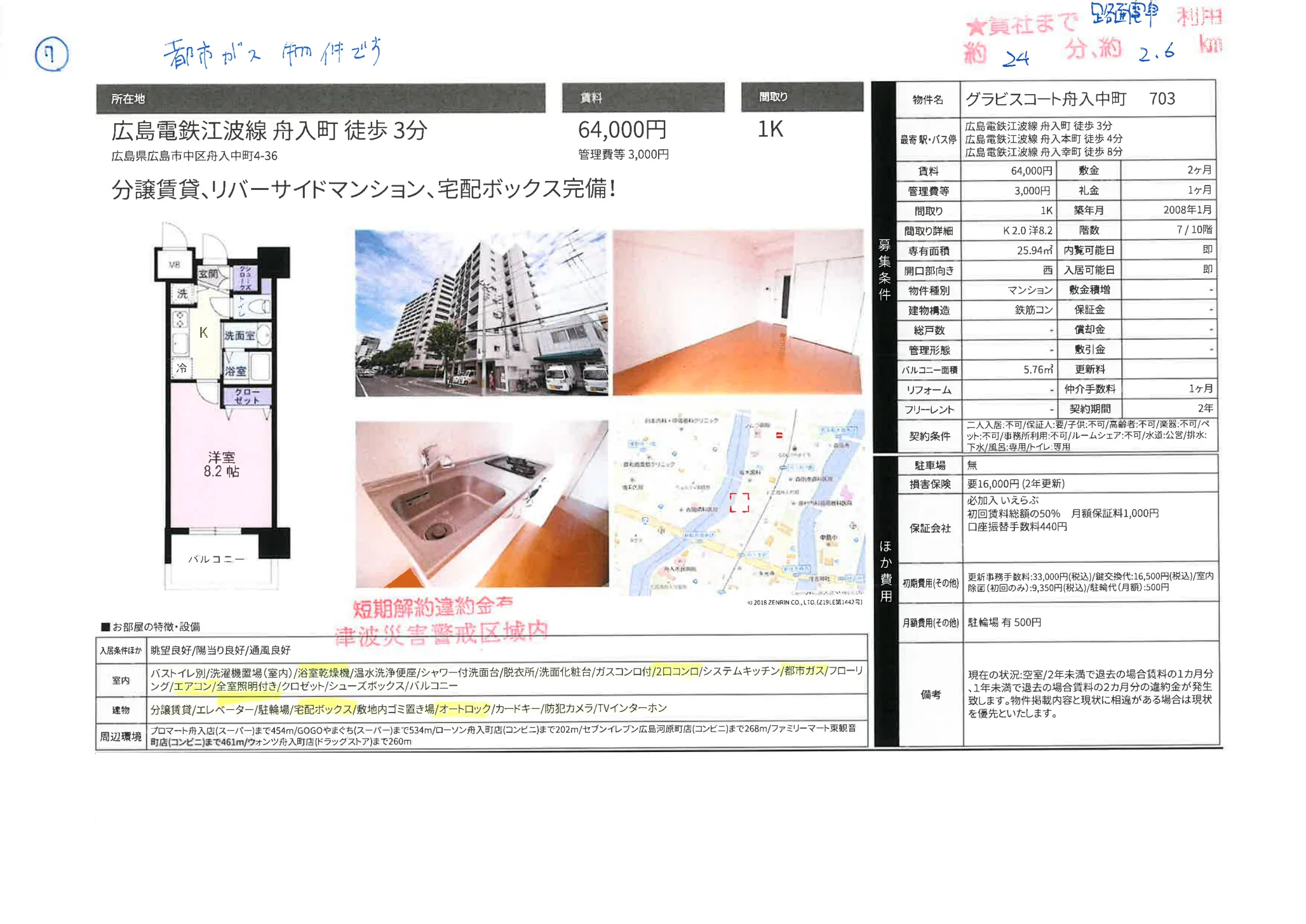The width and height of the screenshot is (1306, 924).
Task: Click the neighborhood map image
Action: pos(738,503)
